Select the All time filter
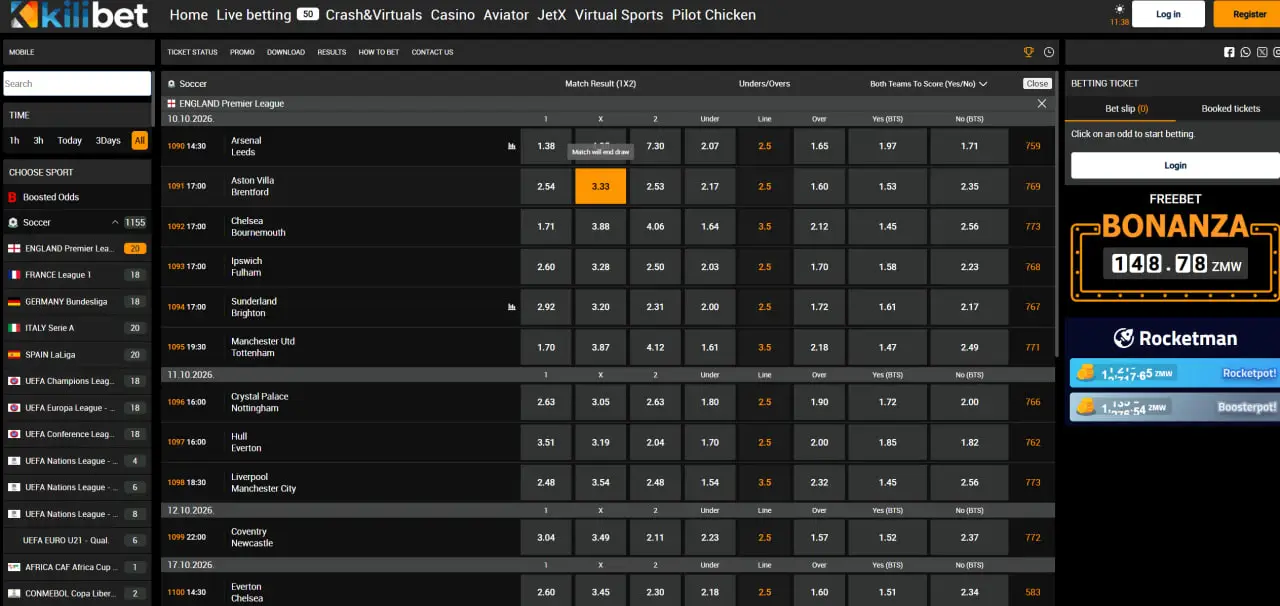Viewport: 1280px width, 606px height. (140, 141)
